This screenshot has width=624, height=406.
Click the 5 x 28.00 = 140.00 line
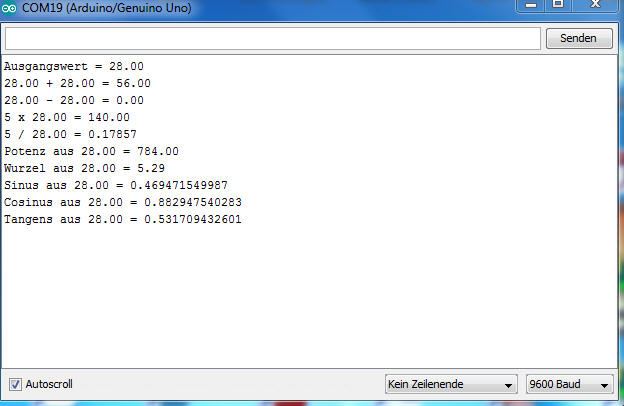(66, 117)
